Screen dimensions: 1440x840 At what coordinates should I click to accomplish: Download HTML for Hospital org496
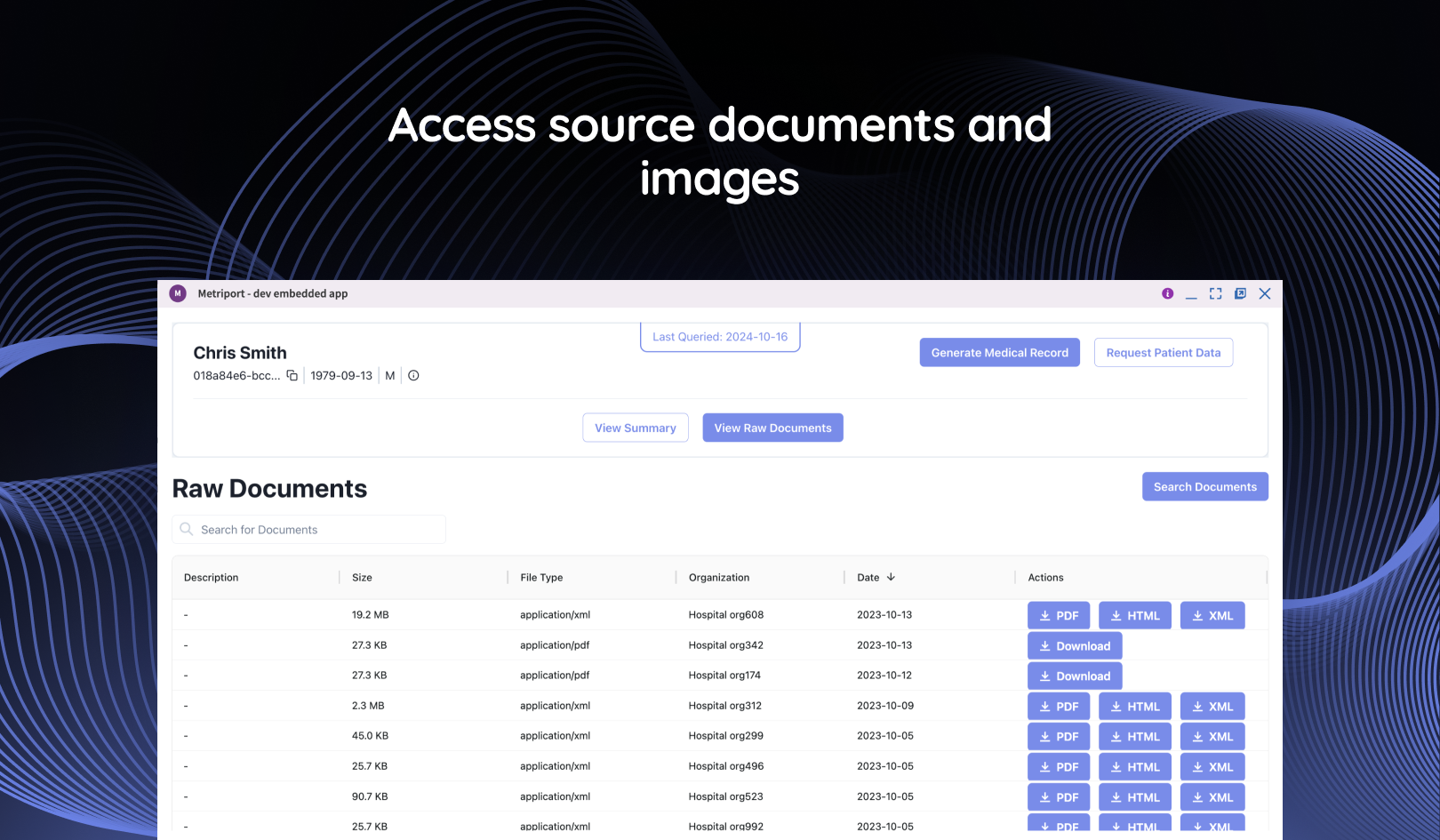click(1135, 766)
